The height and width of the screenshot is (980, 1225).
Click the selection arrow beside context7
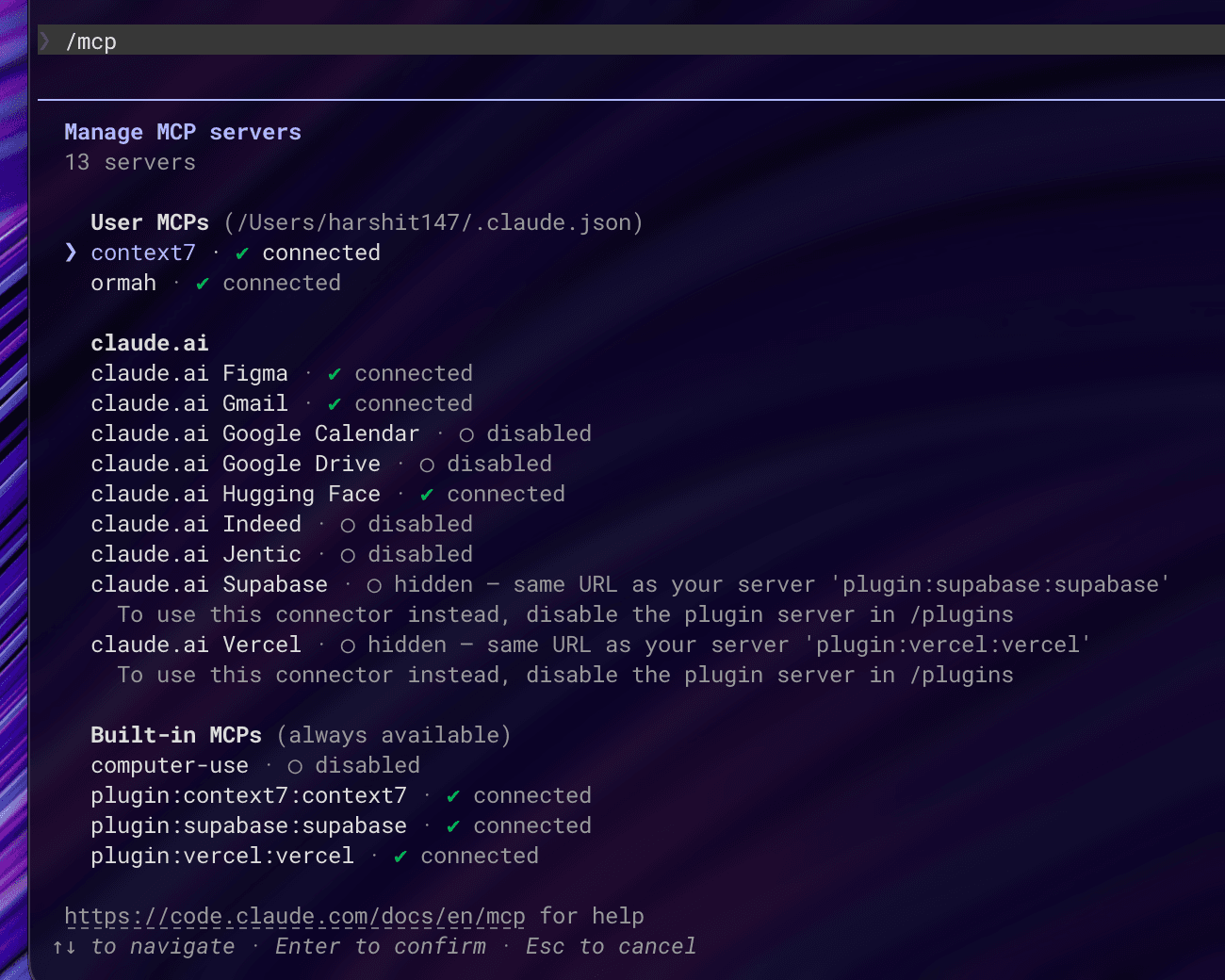[x=71, y=252]
